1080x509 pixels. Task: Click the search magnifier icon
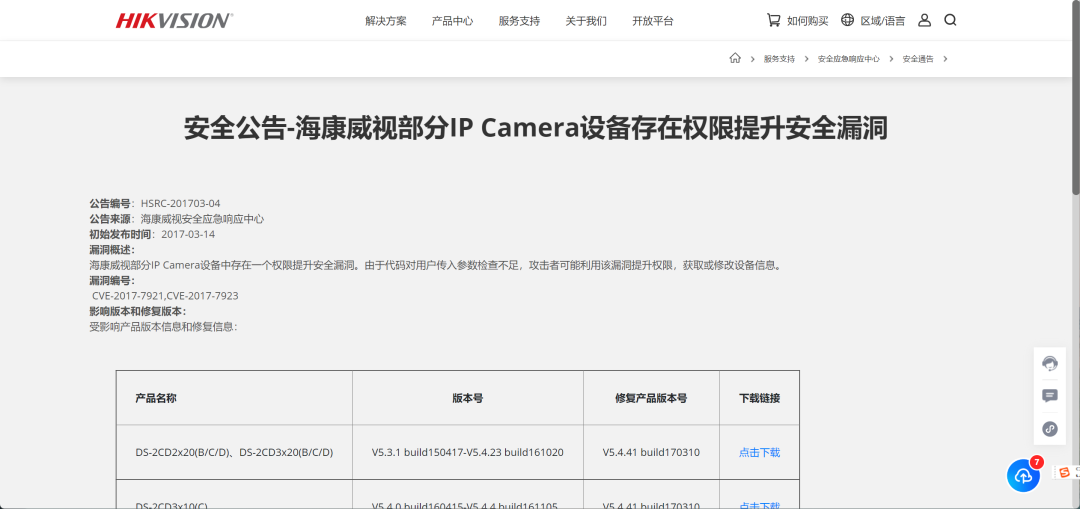click(x=950, y=20)
